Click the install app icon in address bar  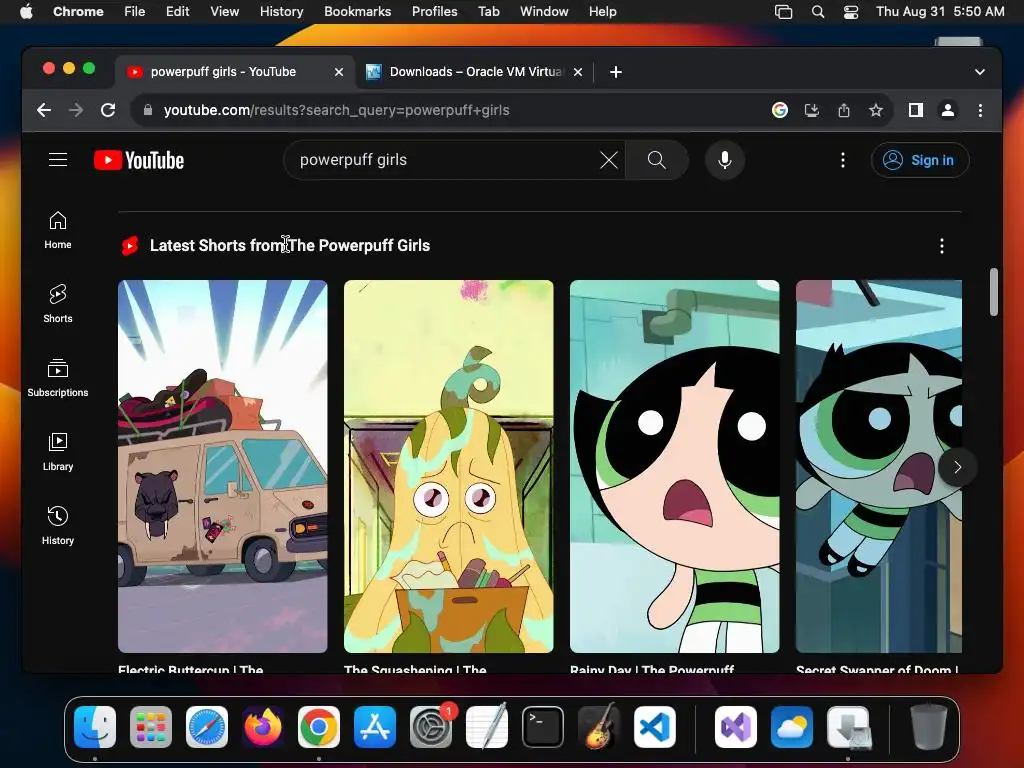click(x=812, y=110)
